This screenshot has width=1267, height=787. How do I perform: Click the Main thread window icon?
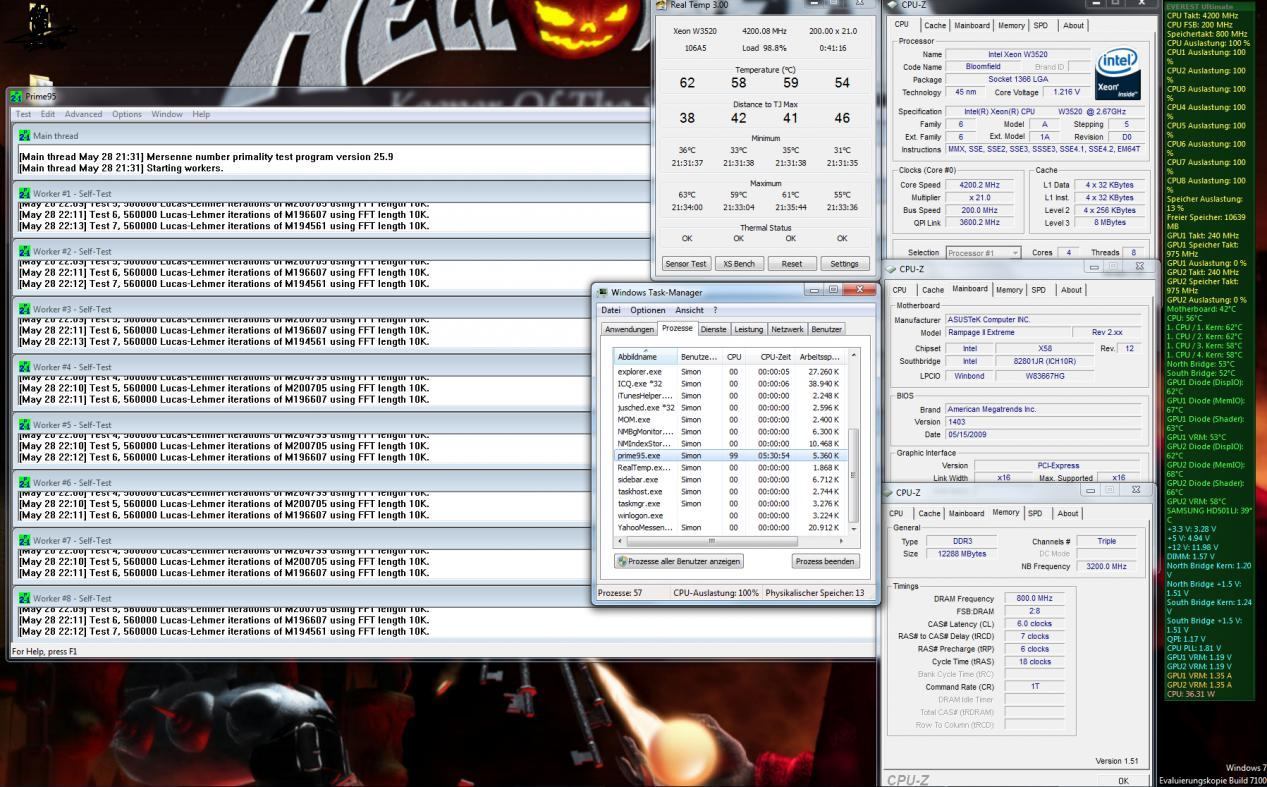pyautogui.click(x=25, y=136)
